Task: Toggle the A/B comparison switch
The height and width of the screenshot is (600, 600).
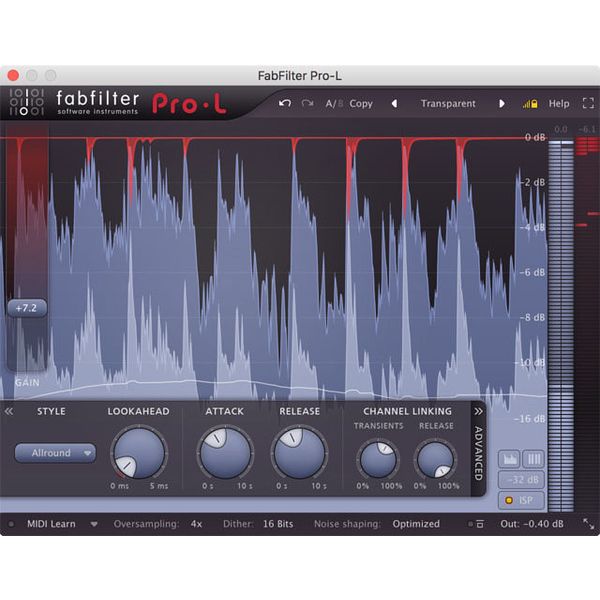Action: (334, 104)
